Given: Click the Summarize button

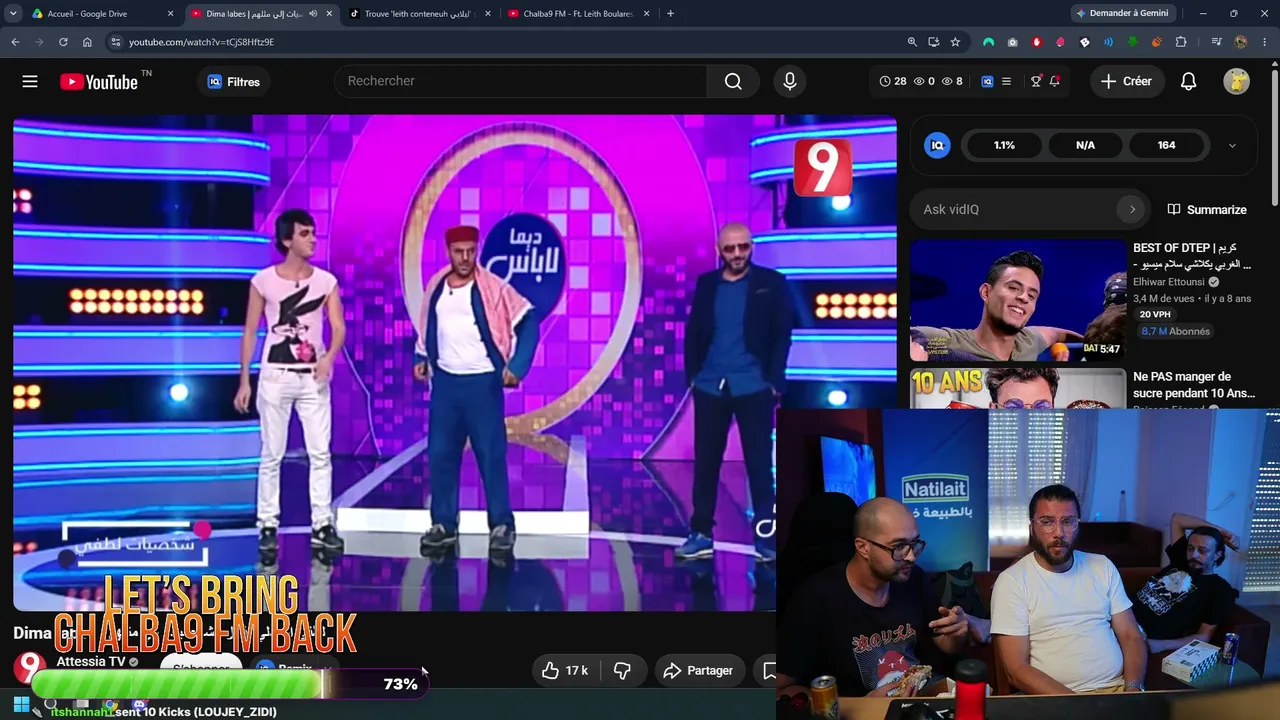Looking at the screenshot, I should point(1207,209).
